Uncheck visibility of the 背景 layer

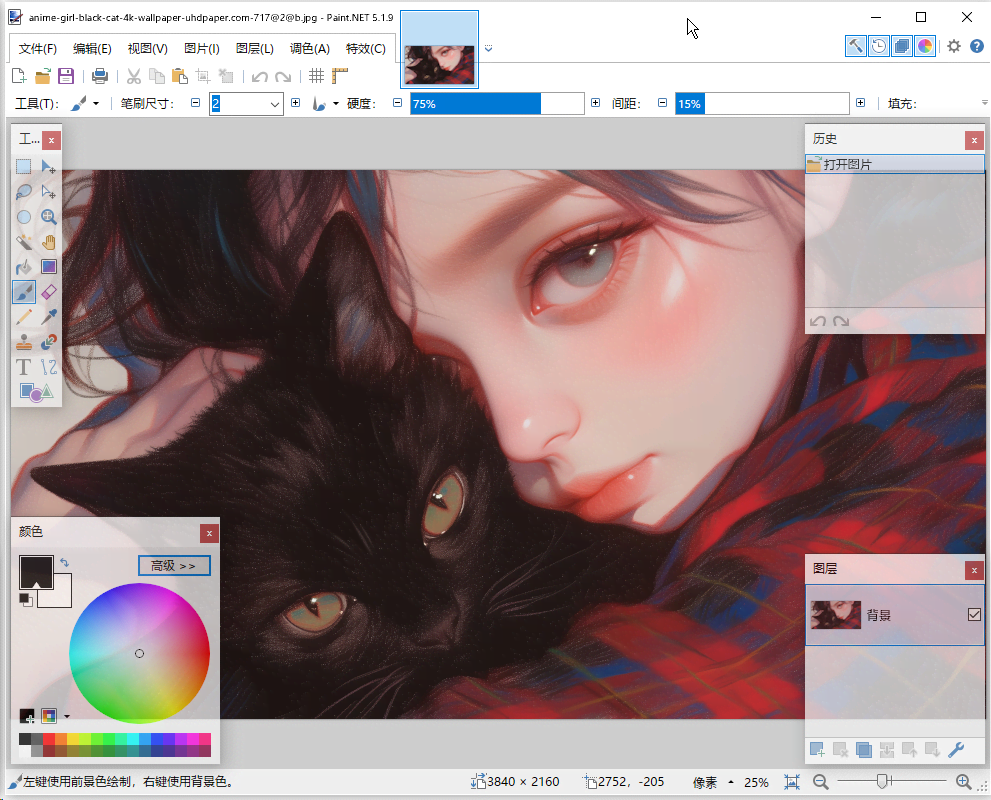tap(974, 614)
